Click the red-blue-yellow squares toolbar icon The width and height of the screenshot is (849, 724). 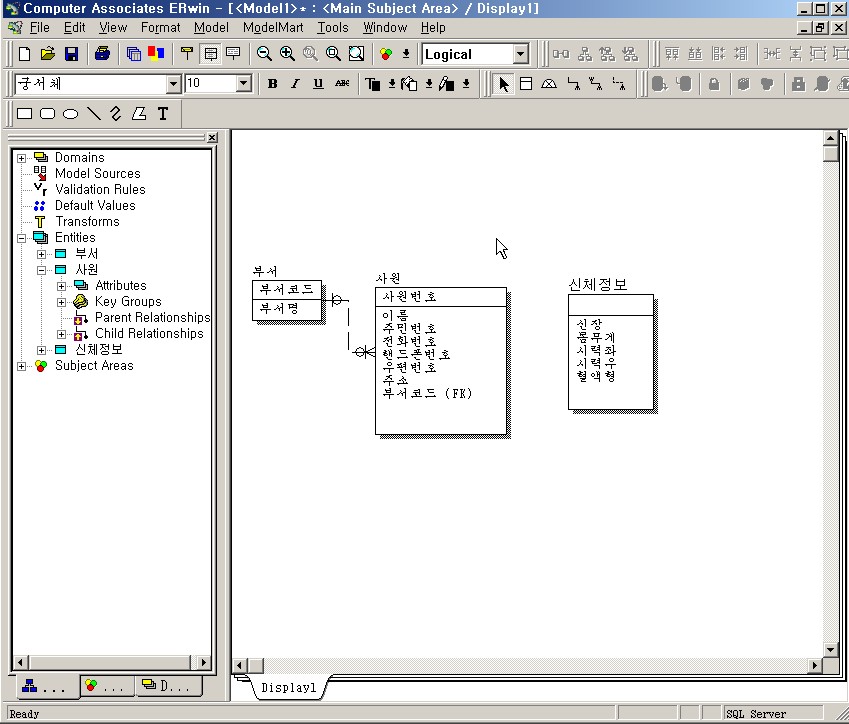pos(156,54)
